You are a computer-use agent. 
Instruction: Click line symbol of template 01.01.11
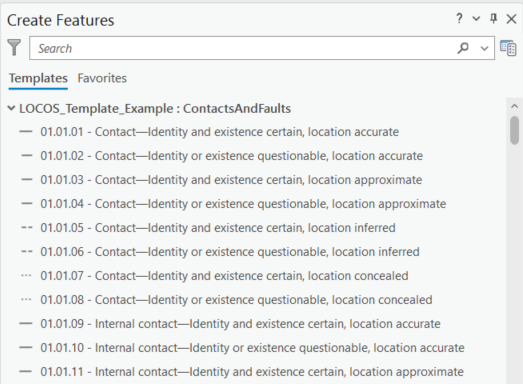[26, 371]
